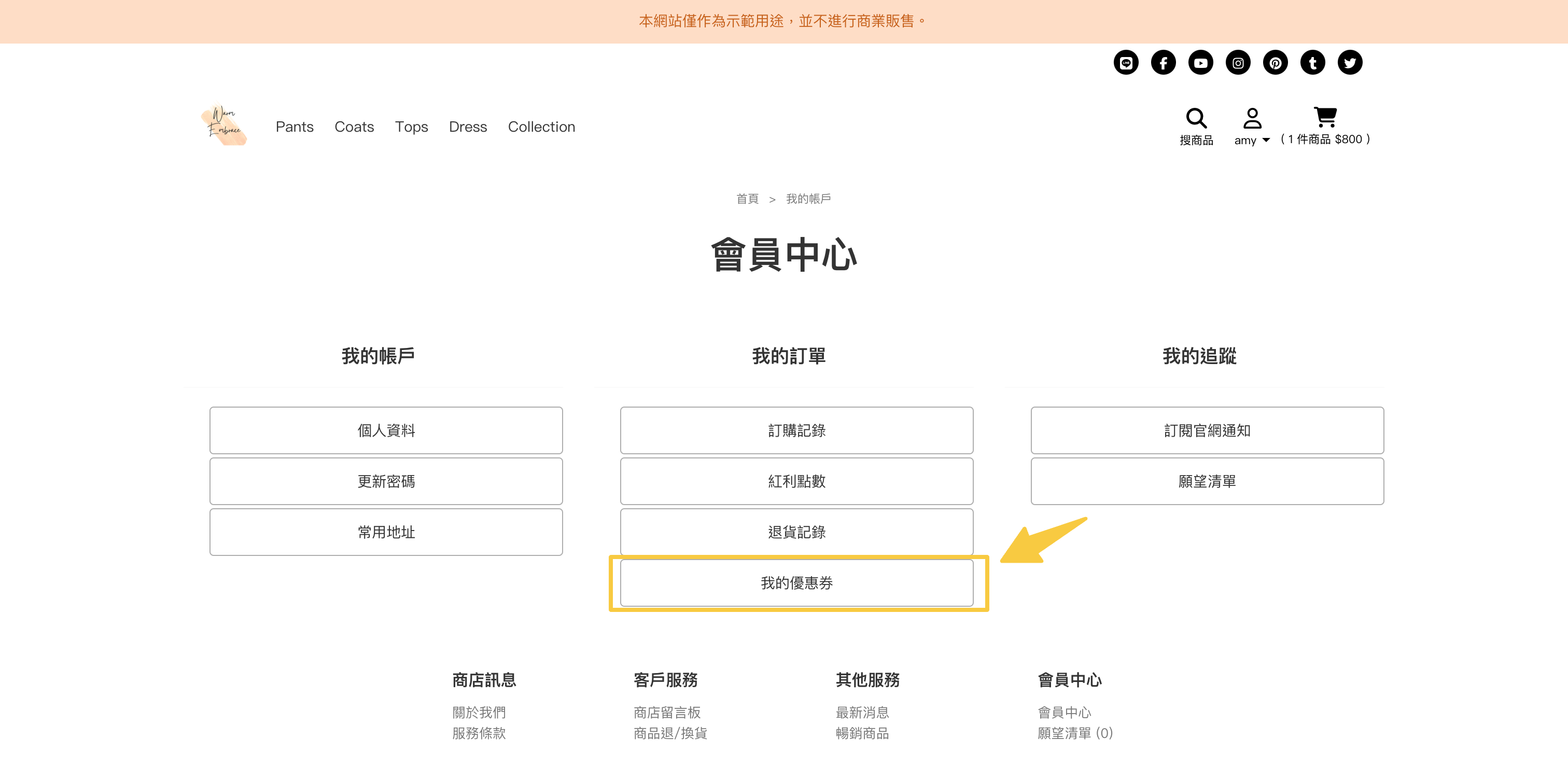This screenshot has width=1568, height=781.
Task: Open the 願望清單 wishlist button
Action: 1207,481
